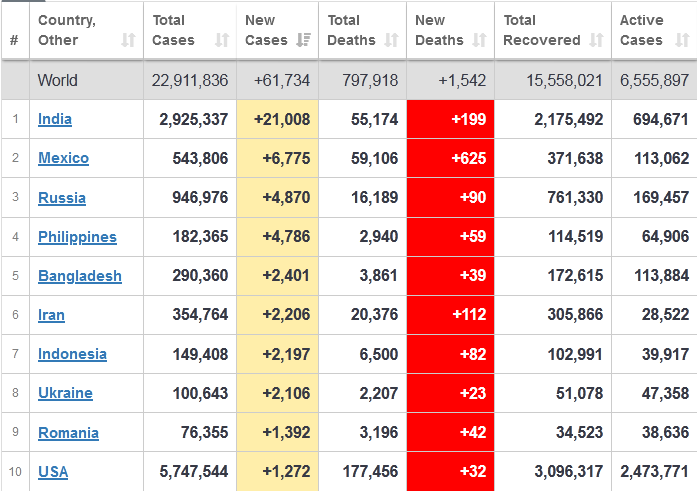This screenshot has width=697, height=491.
Task: Visit the Ukraine country page
Action: tap(65, 393)
